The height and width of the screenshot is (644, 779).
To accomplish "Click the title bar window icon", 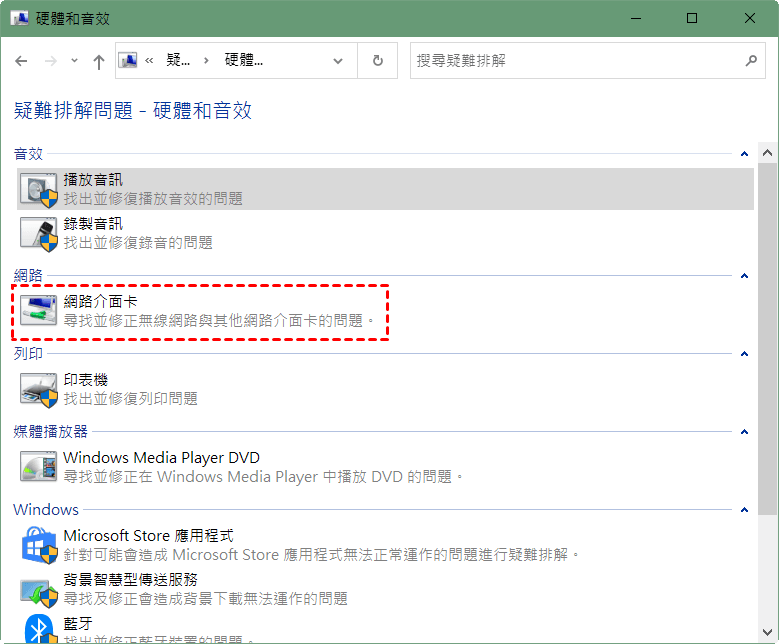I will [x=19, y=18].
